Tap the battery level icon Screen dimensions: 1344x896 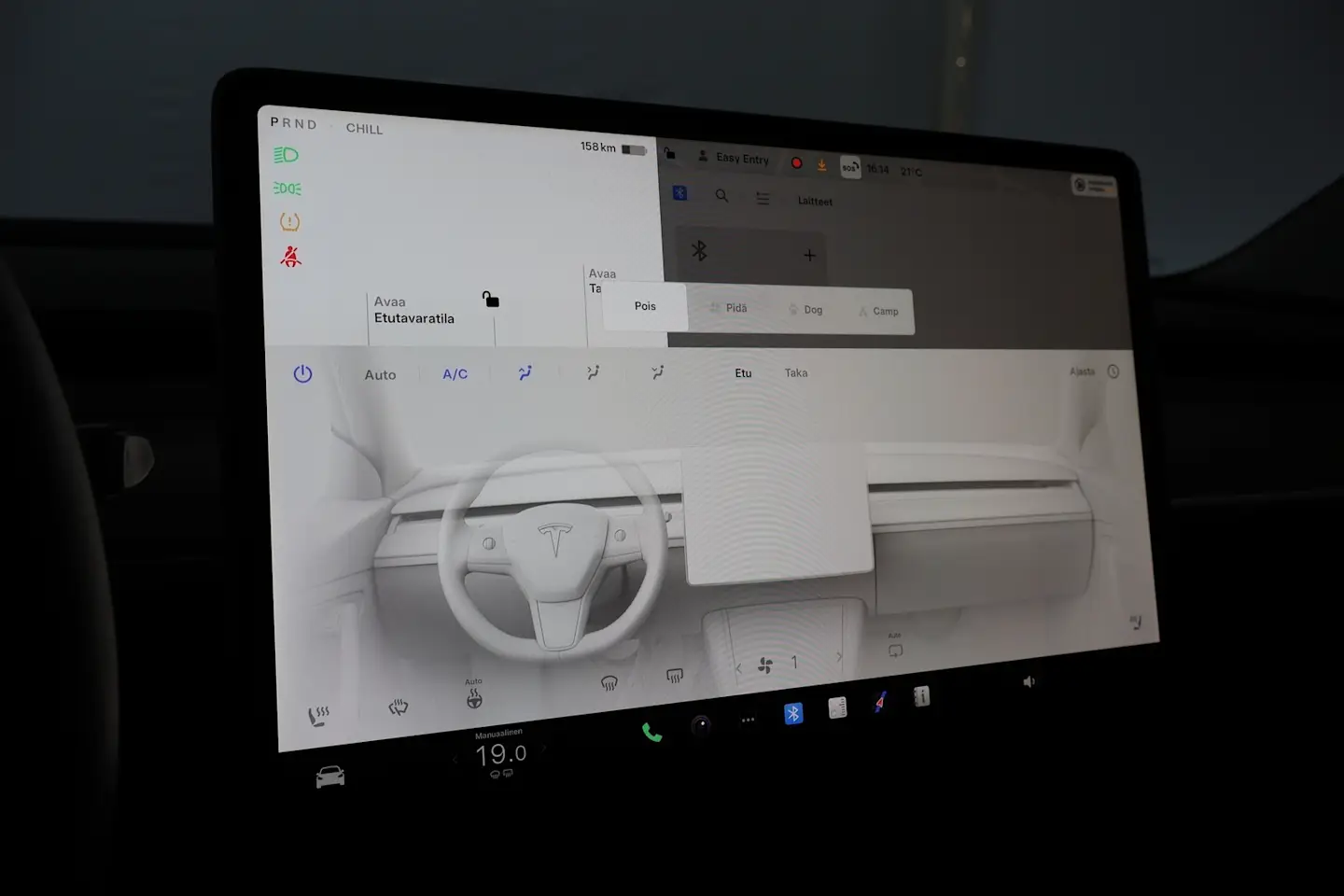[x=635, y=149]
